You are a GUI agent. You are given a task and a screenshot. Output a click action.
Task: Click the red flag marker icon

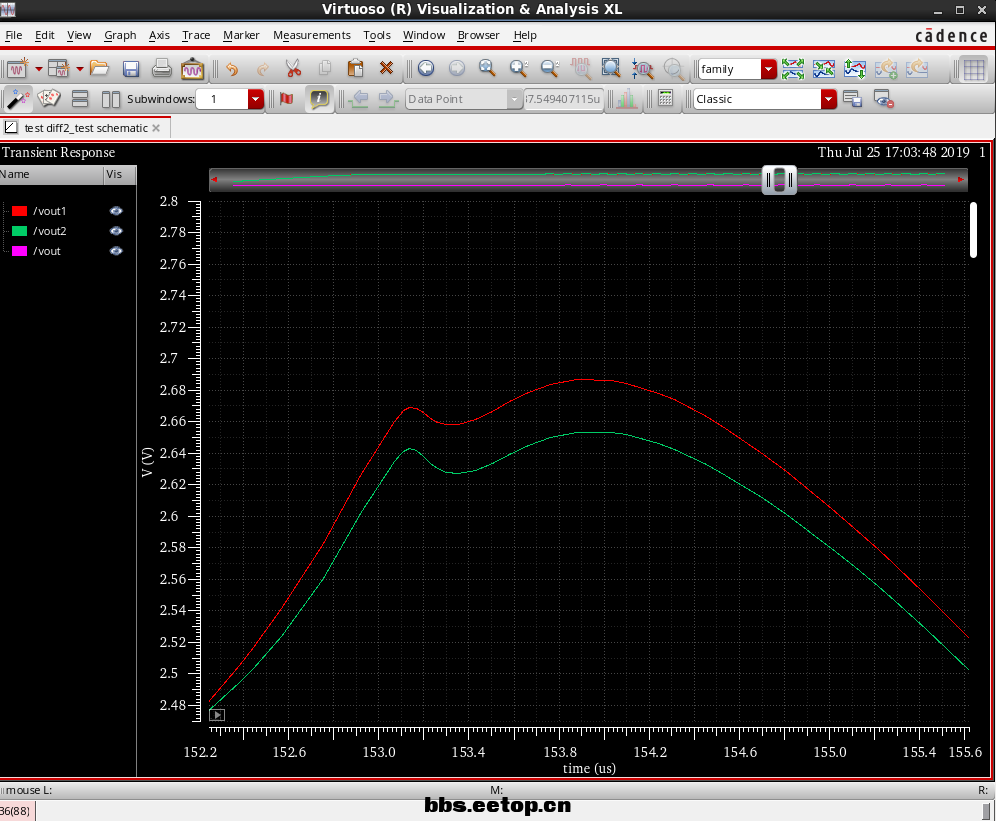click(286, 98)
